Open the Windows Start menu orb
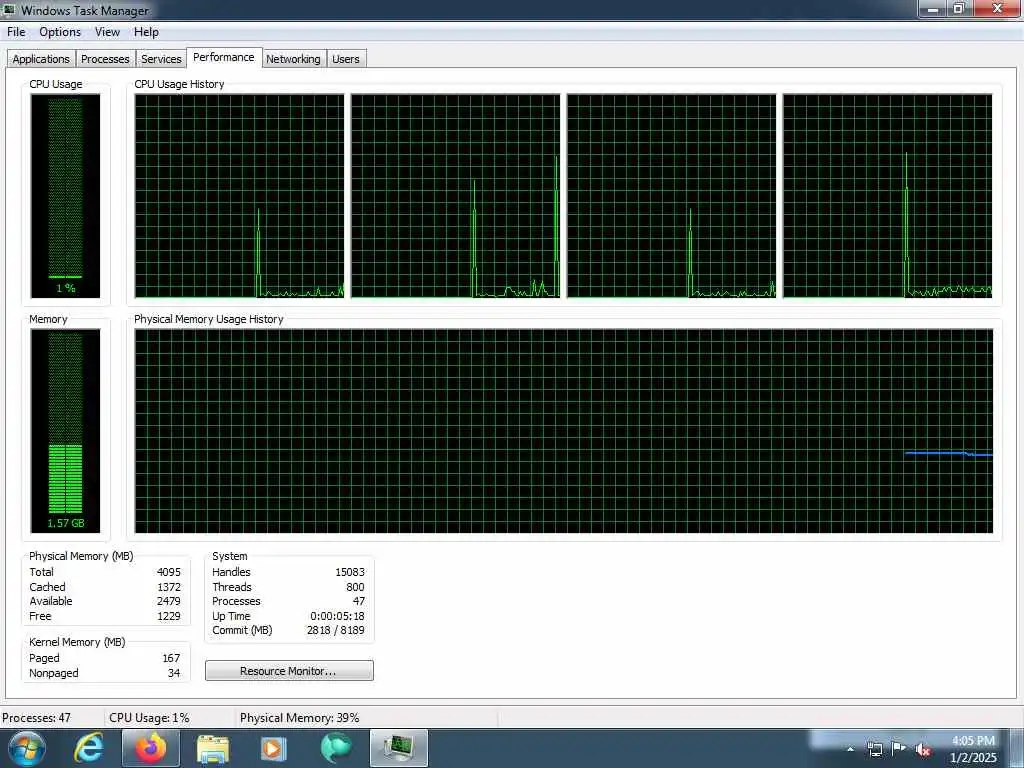 click(x=26, y=748)
